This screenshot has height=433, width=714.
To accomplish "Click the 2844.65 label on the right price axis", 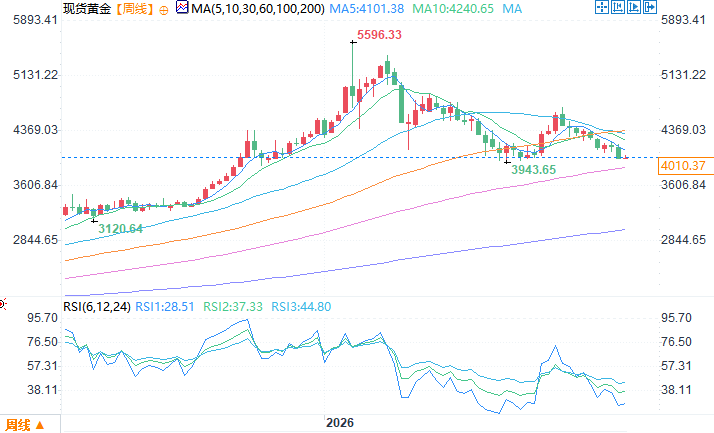I will 683,240.
